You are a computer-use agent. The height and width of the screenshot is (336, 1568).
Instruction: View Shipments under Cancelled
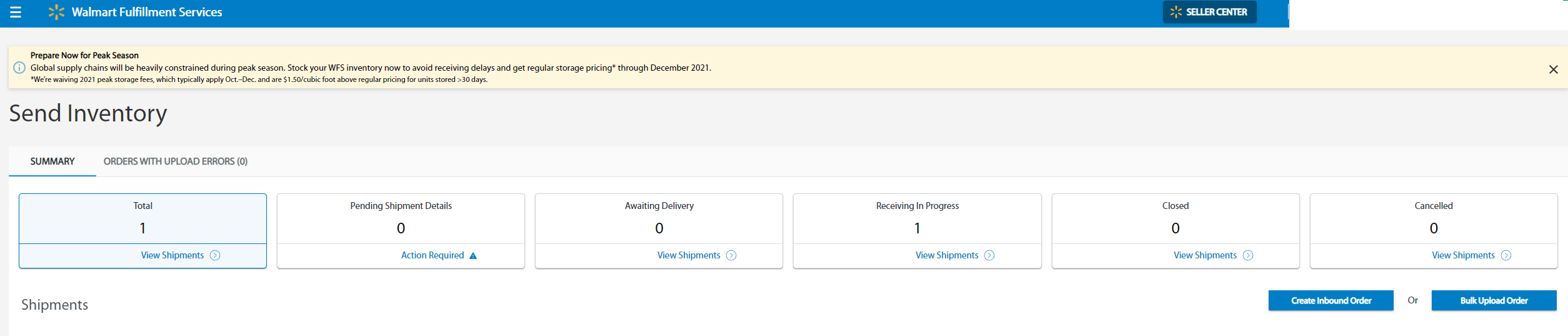[1463, 255]
